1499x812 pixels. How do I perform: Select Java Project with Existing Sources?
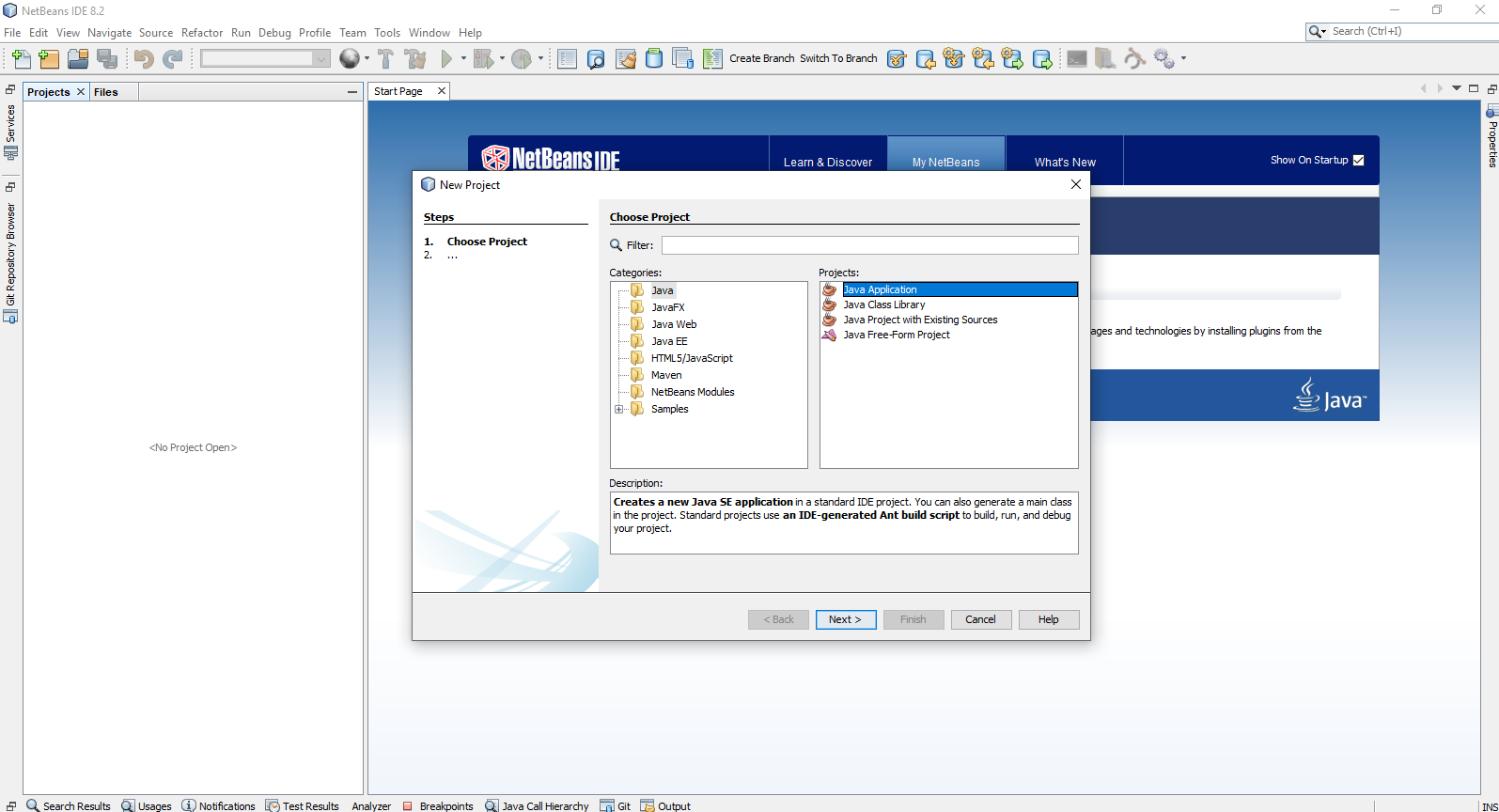coord(920,320)
